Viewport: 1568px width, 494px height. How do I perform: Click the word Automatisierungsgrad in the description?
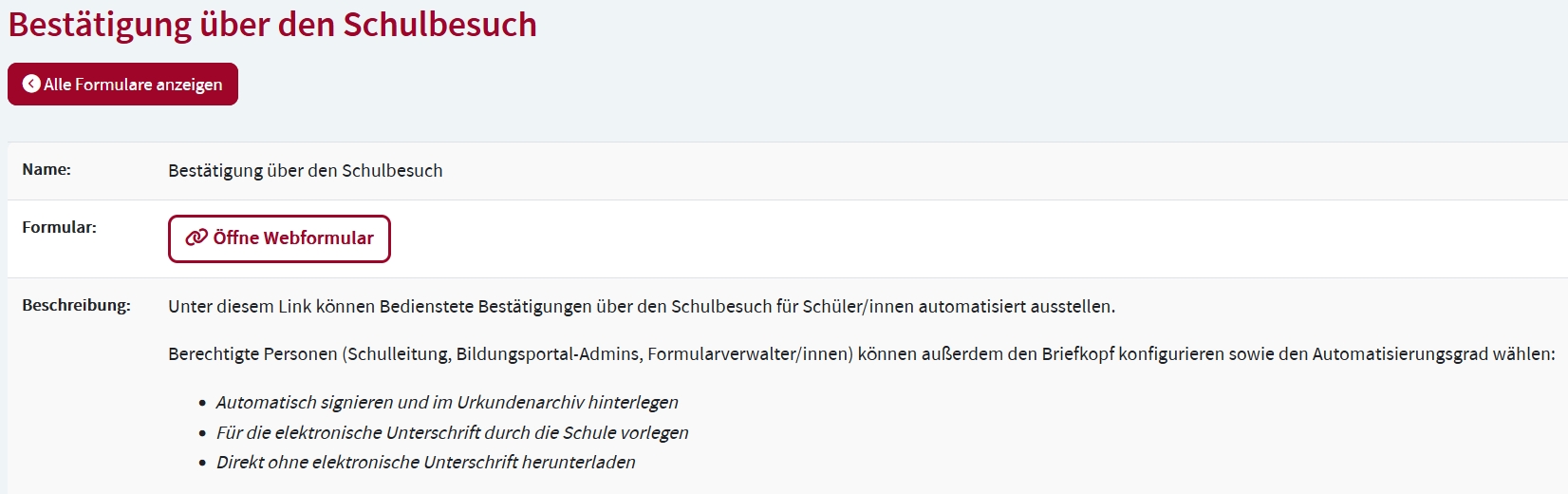1399,354
